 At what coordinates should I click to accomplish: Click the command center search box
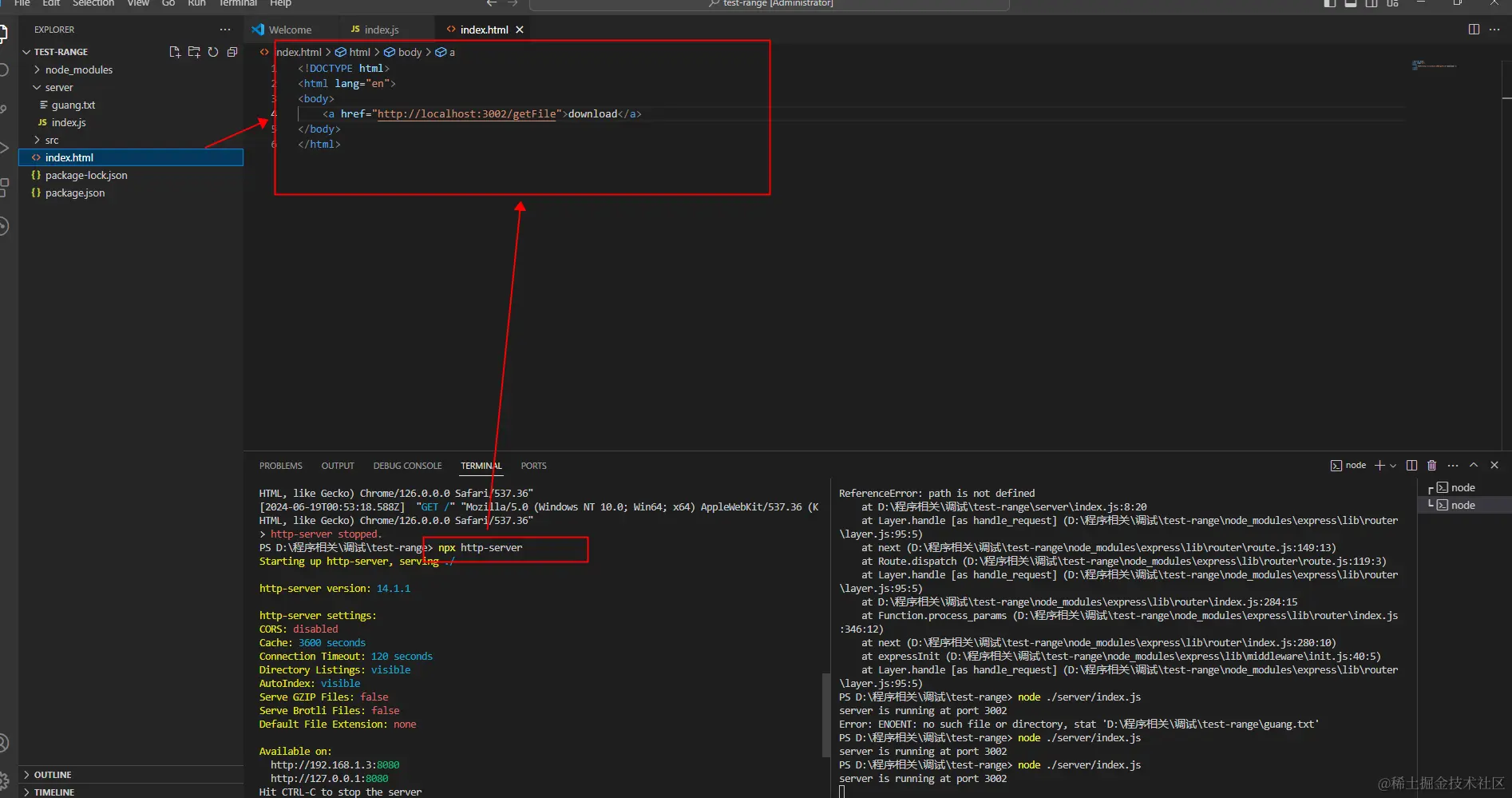pyautogui.click(x=770, y=4)
